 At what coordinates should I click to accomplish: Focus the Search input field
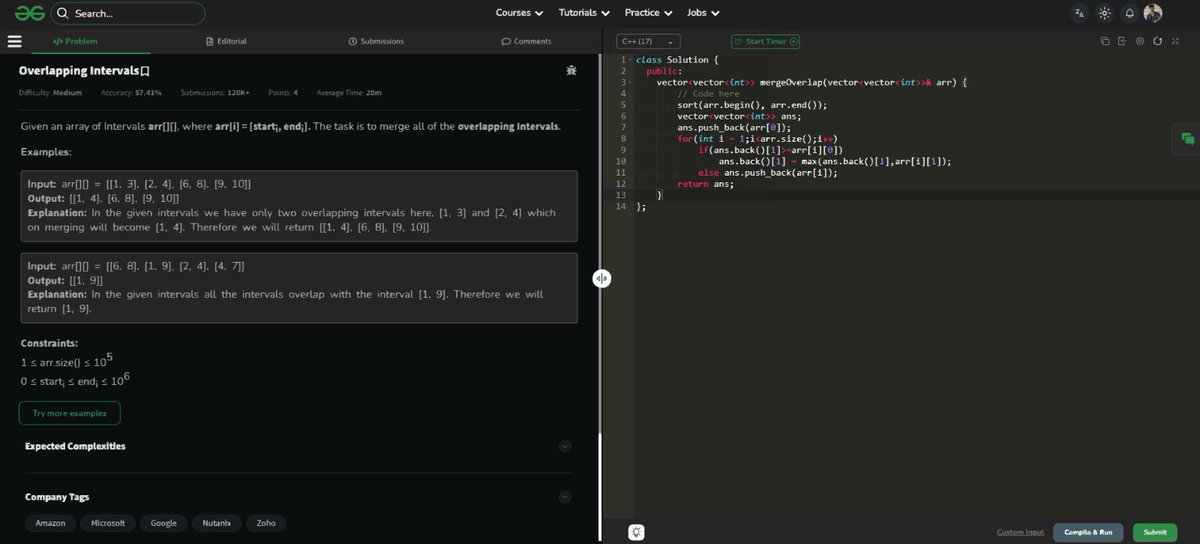(x=128, y=14)
